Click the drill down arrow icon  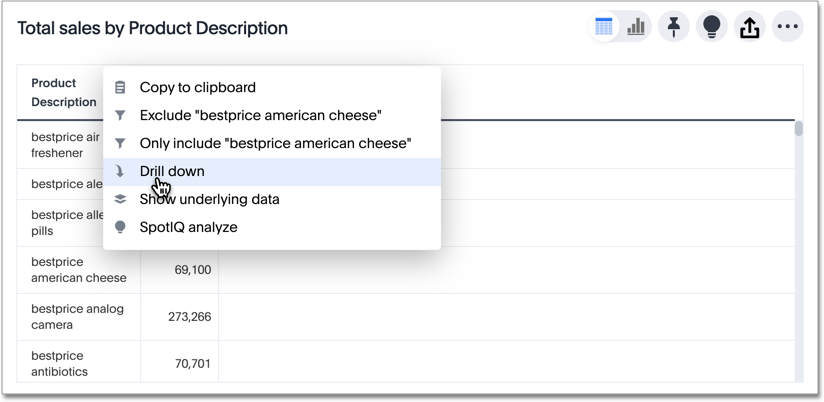121,172
